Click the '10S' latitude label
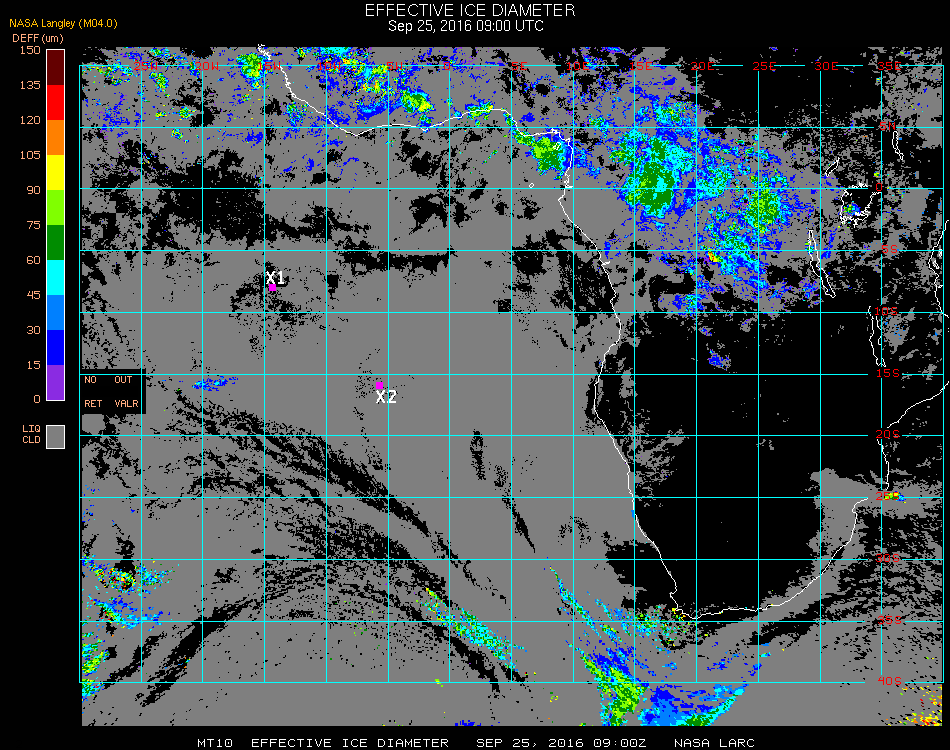The image size is (950, 750). [x=886, y=311]
